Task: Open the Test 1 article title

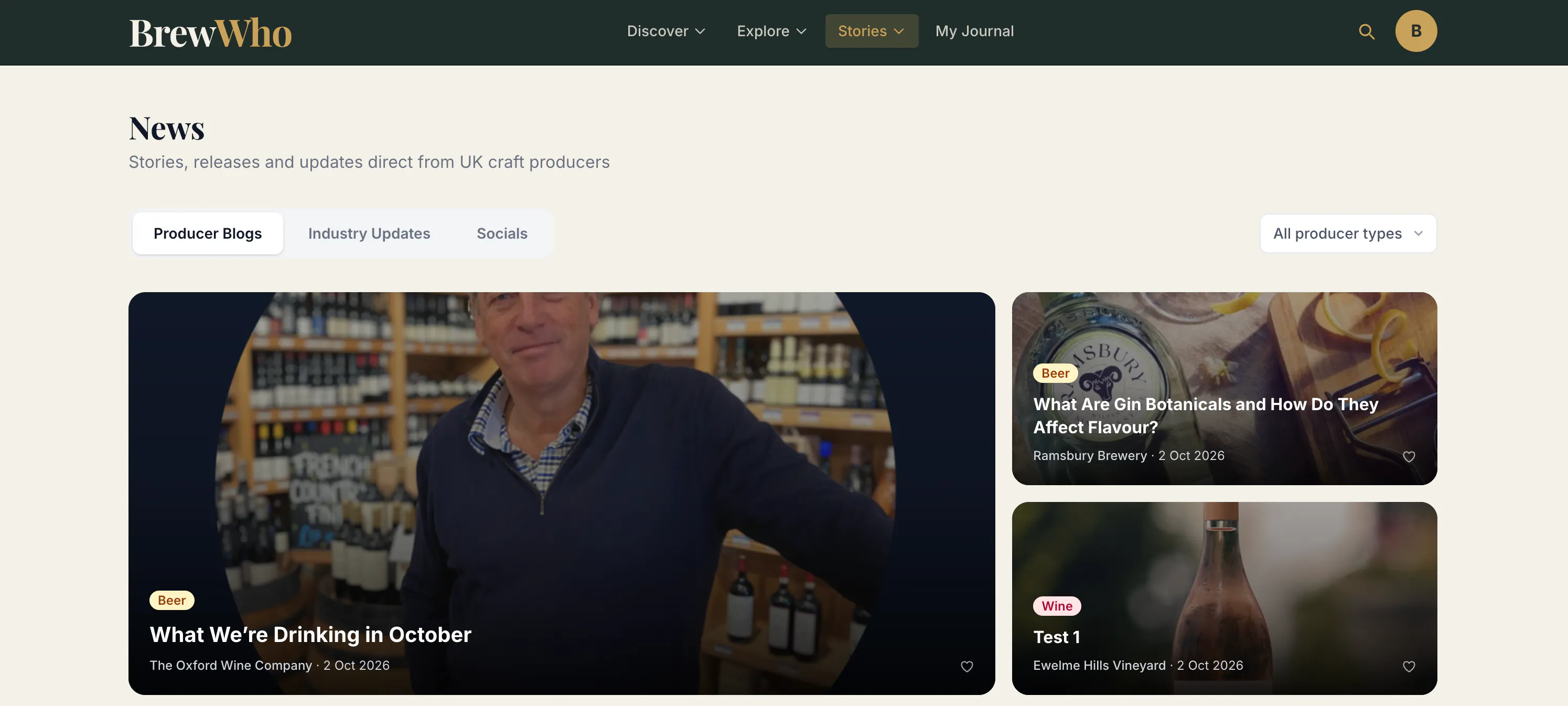Action: (1057, 637)
